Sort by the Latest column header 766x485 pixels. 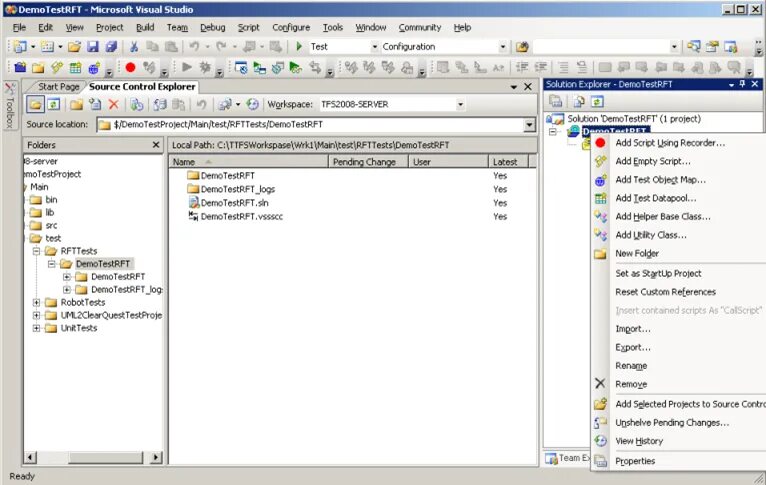pyautogui.click(x=508, y=162)
